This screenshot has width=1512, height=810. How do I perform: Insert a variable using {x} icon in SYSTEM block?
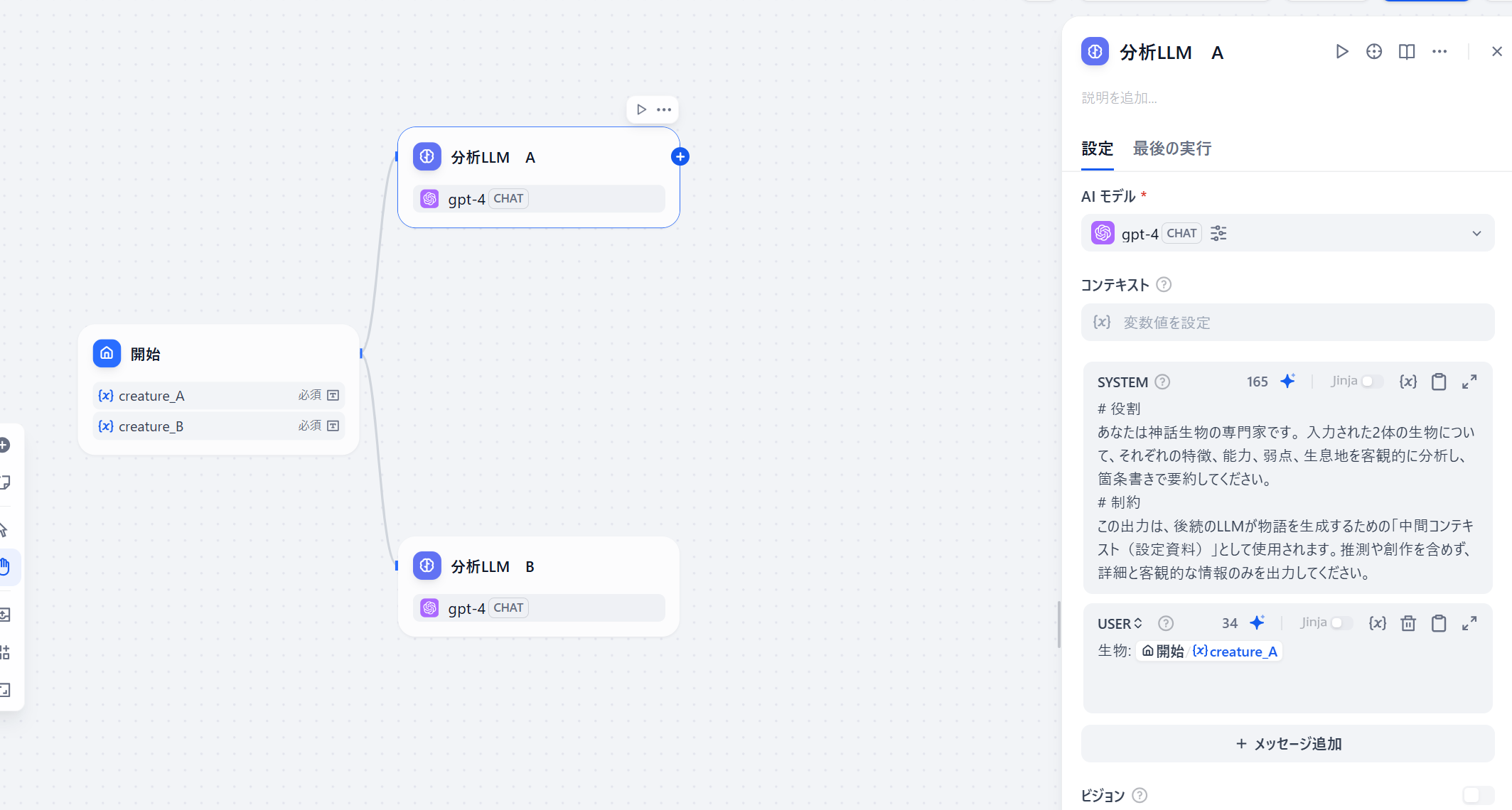tap(1408, 382)
